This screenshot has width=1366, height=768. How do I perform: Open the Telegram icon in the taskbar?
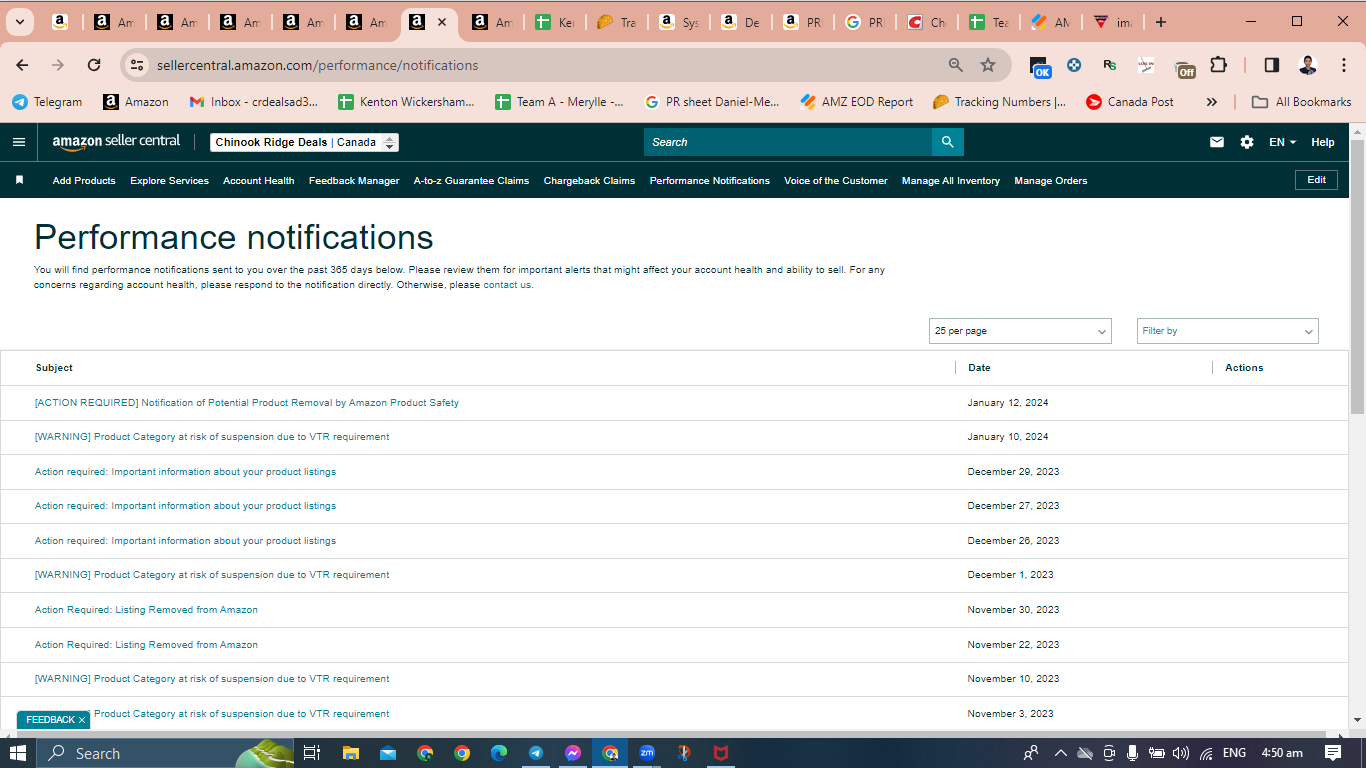[536, 753]
